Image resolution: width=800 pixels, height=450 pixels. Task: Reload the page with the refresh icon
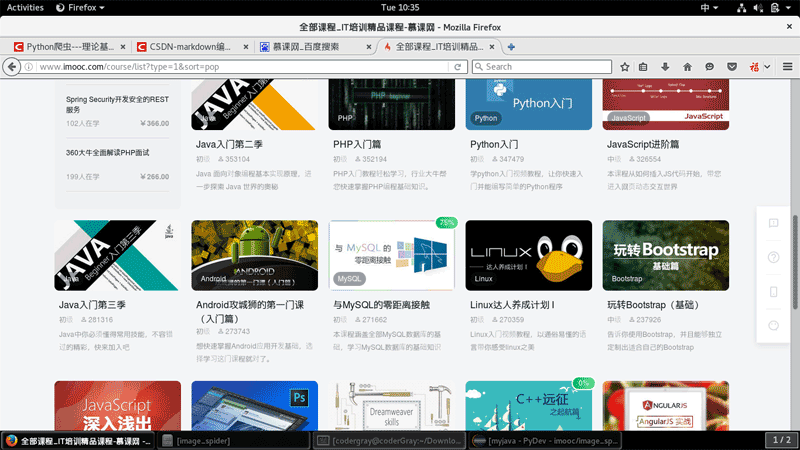458,67
